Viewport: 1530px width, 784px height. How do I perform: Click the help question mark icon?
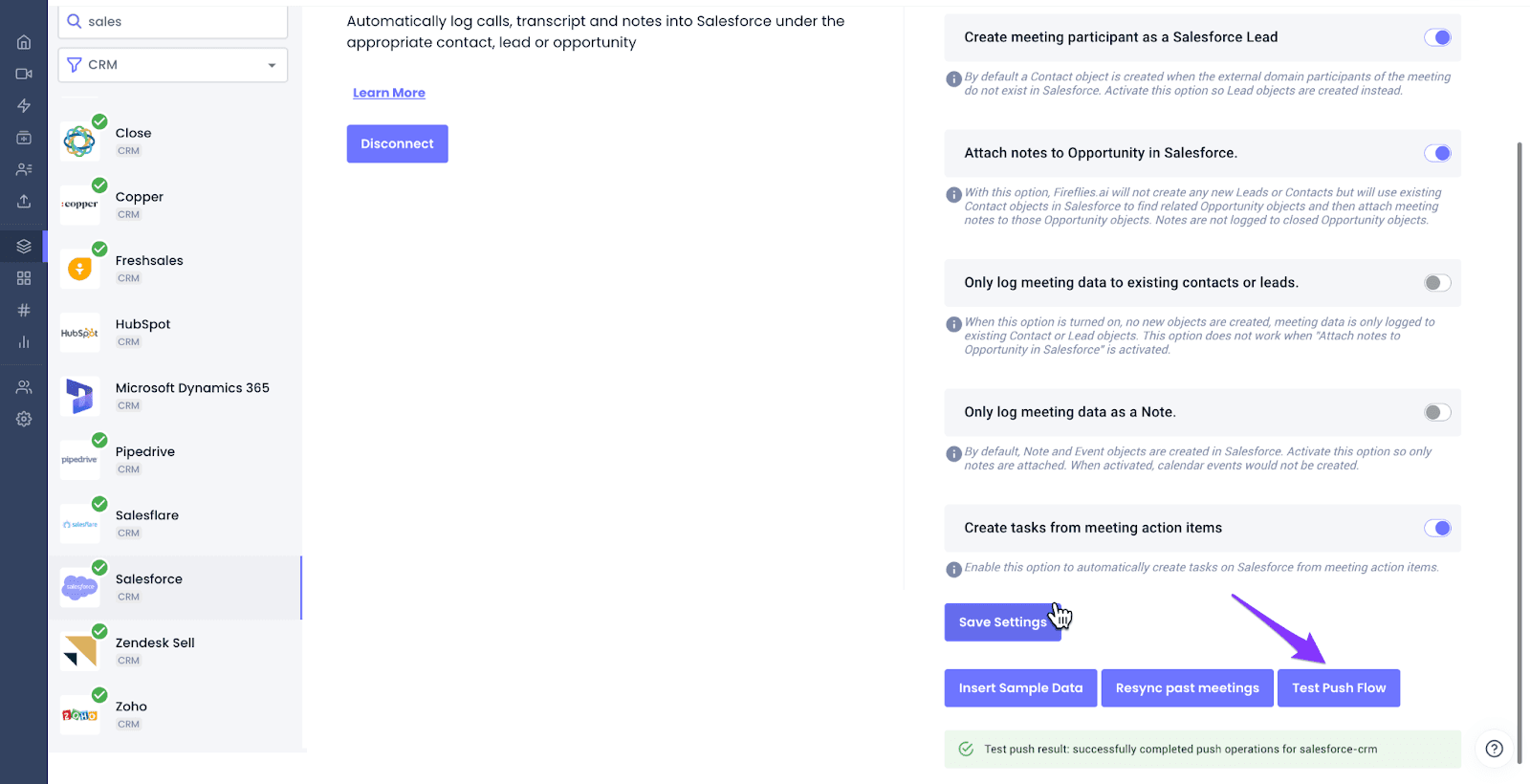[1495, 749]
